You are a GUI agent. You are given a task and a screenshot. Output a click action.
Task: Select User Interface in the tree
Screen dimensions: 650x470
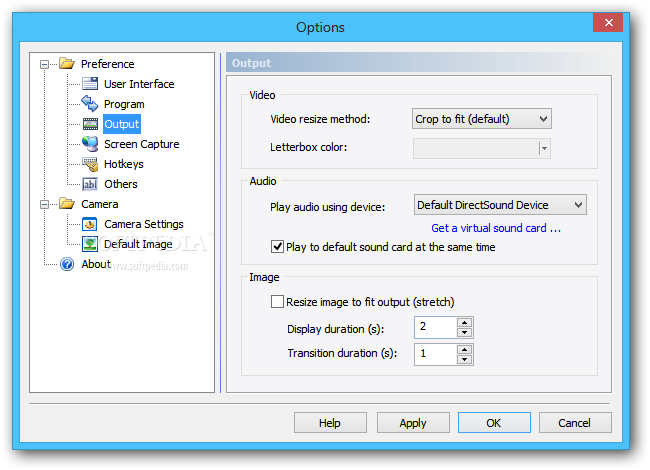pyautogui.click(x=139, y=84)
